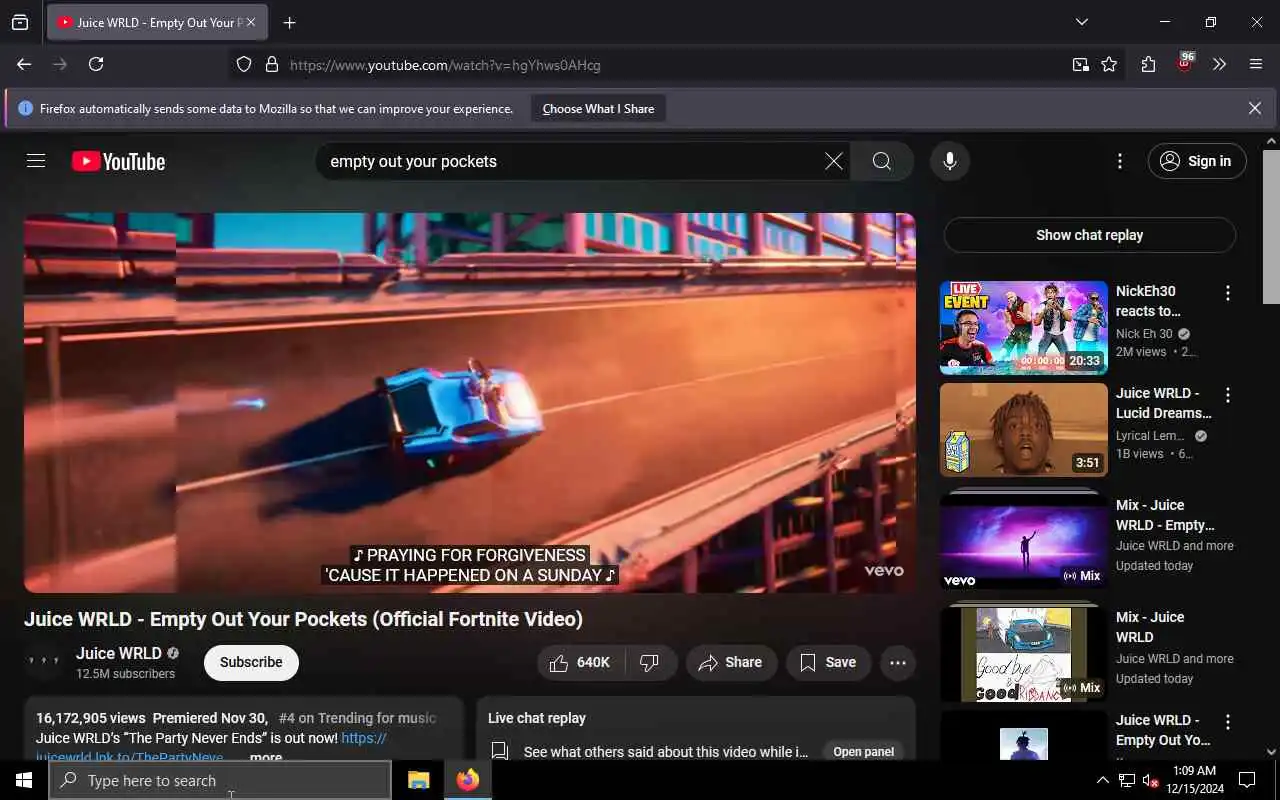The image size is (1280, 800).
Task: Reload the page with the refresh icon
Action: [x=96, y=64]
